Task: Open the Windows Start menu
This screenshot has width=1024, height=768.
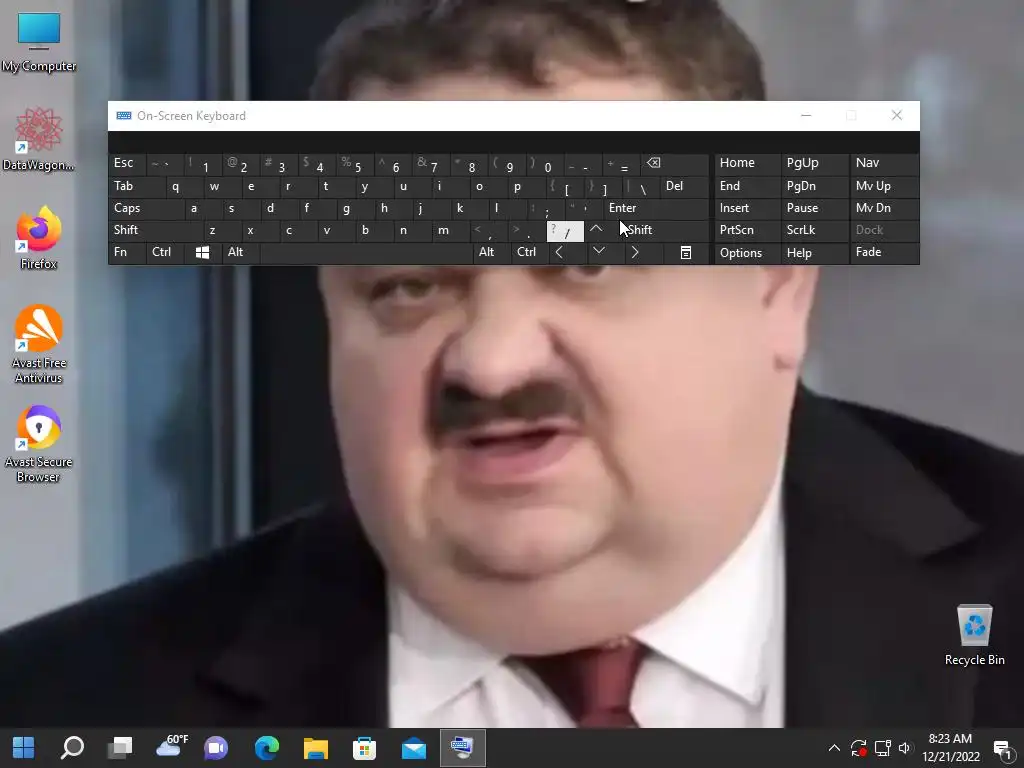Action: pyautogui.click(x=24, y=748)
